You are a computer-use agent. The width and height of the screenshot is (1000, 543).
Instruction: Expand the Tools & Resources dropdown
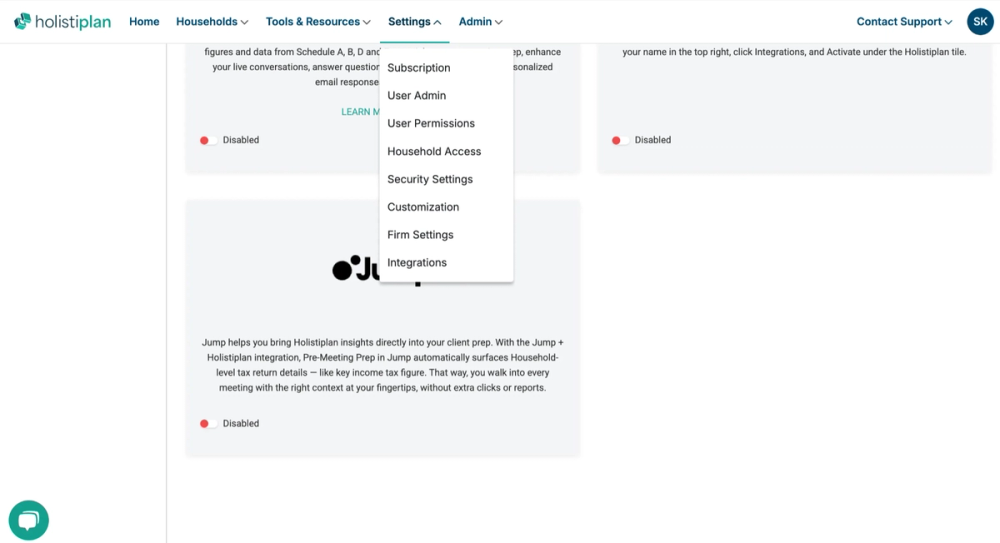(x=318, y=22)
